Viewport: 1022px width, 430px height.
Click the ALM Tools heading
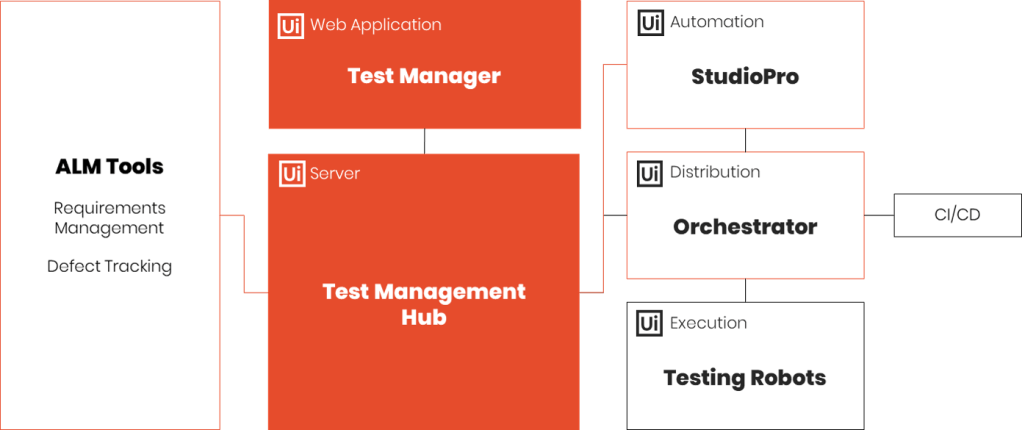tap(110, 167)
